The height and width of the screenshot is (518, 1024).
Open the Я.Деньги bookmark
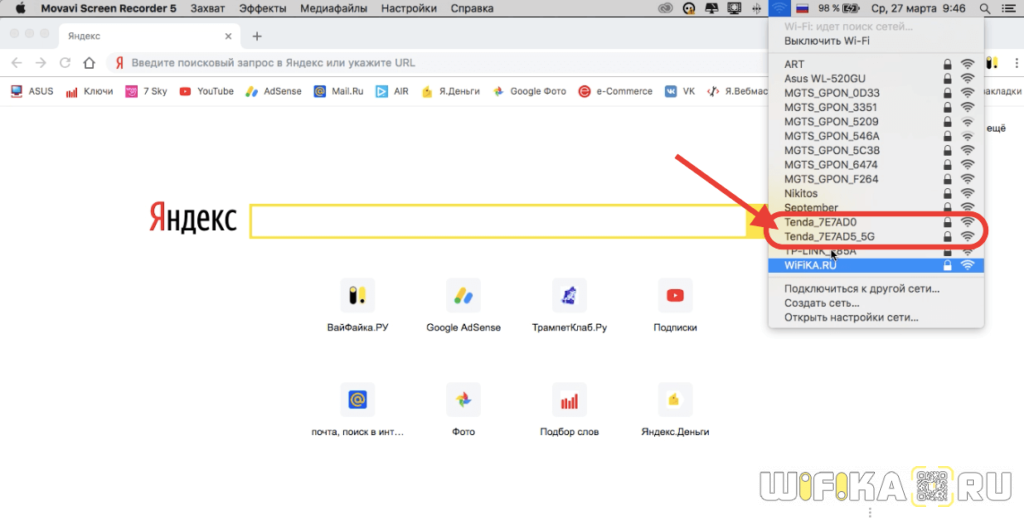(x=450, y=91)
